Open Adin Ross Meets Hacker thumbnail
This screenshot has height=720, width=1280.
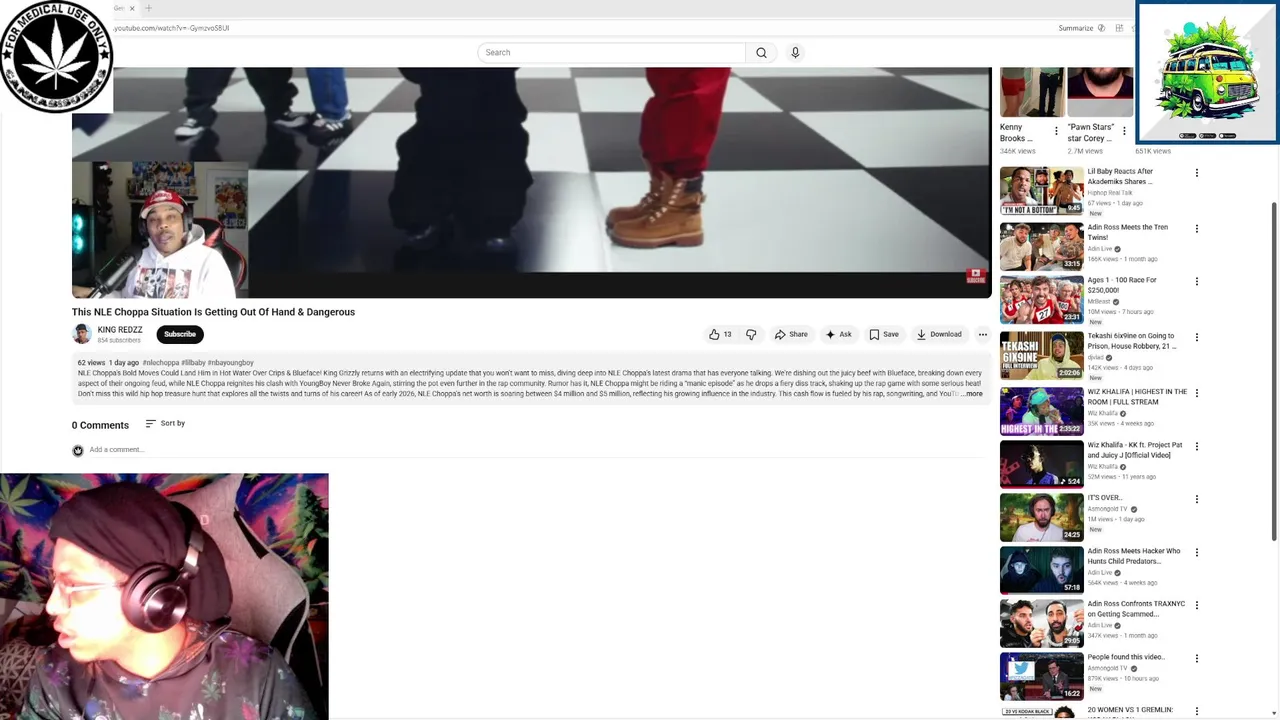[x=1041, y=570]
